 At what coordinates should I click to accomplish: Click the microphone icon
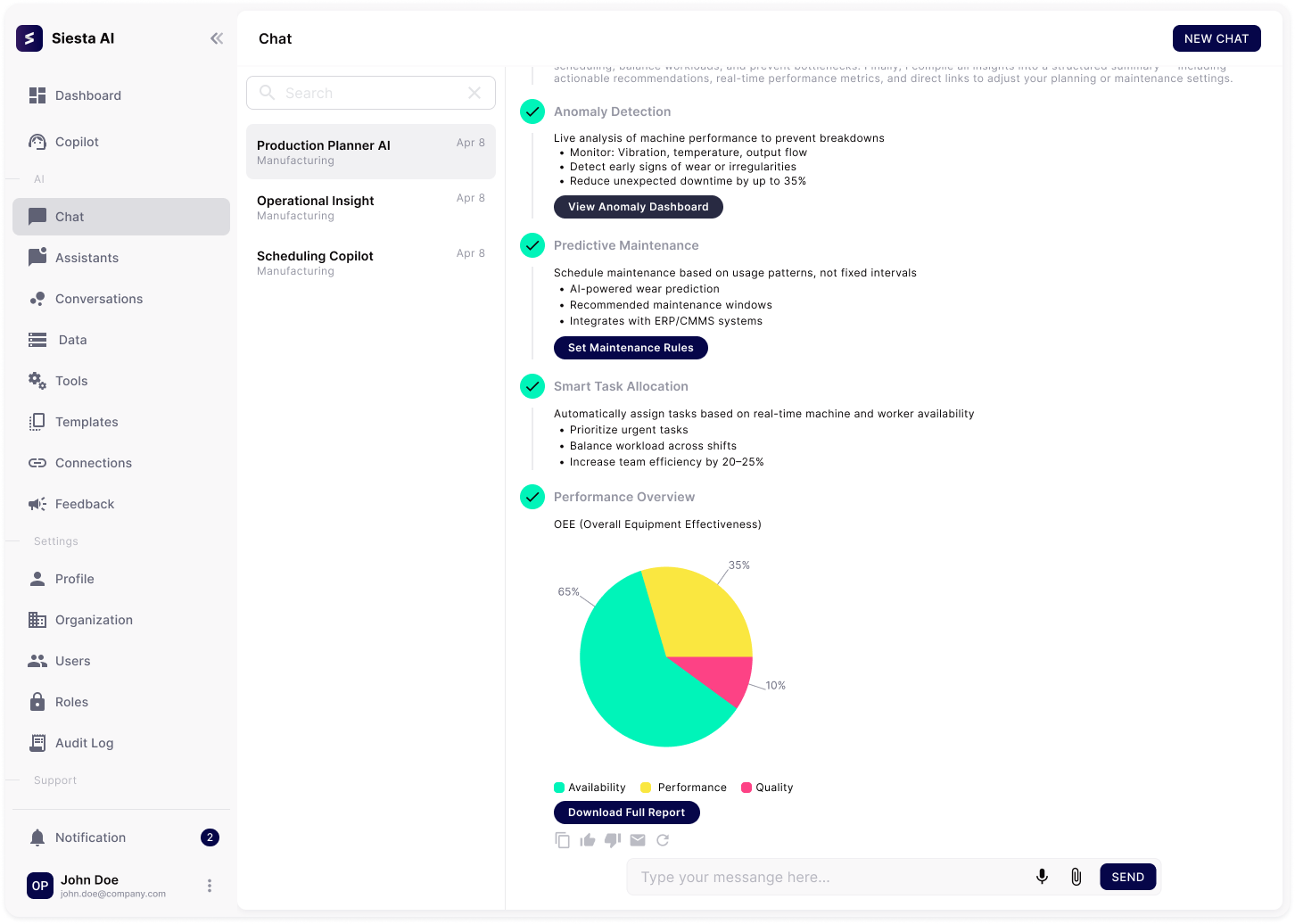(1042, 877)
